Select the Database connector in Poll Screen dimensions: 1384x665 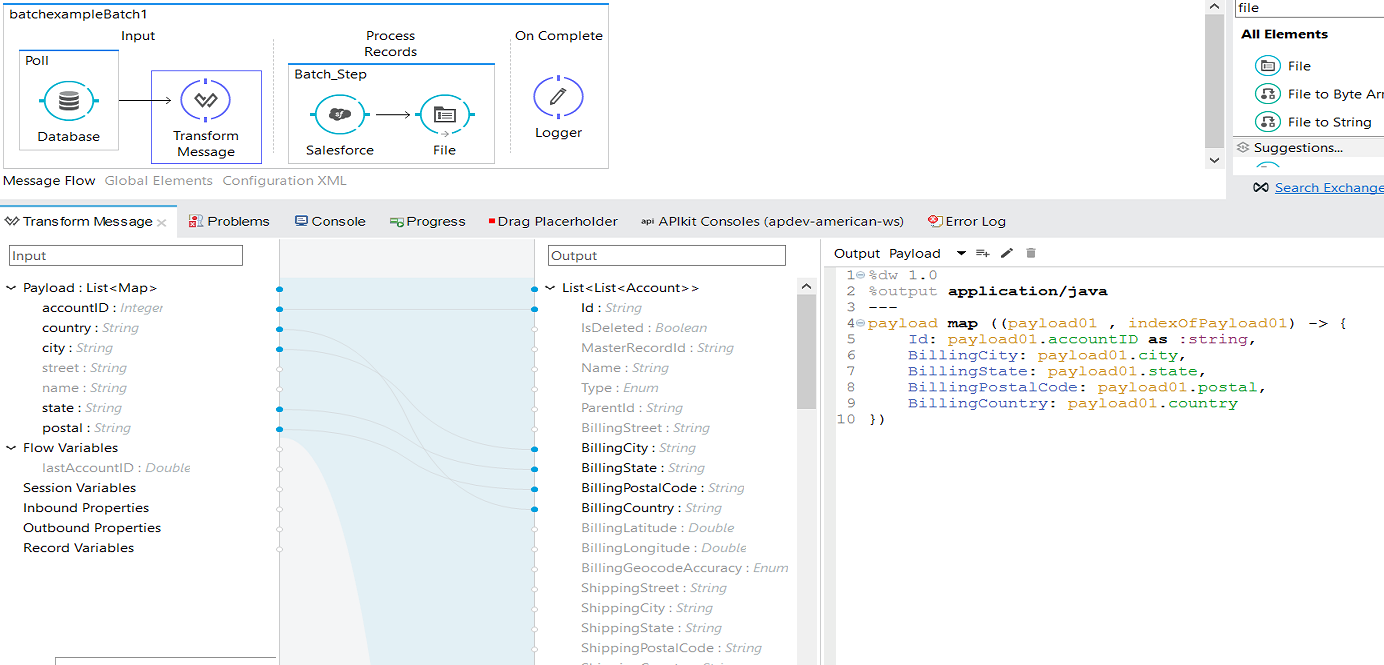[x=68, y=102]
